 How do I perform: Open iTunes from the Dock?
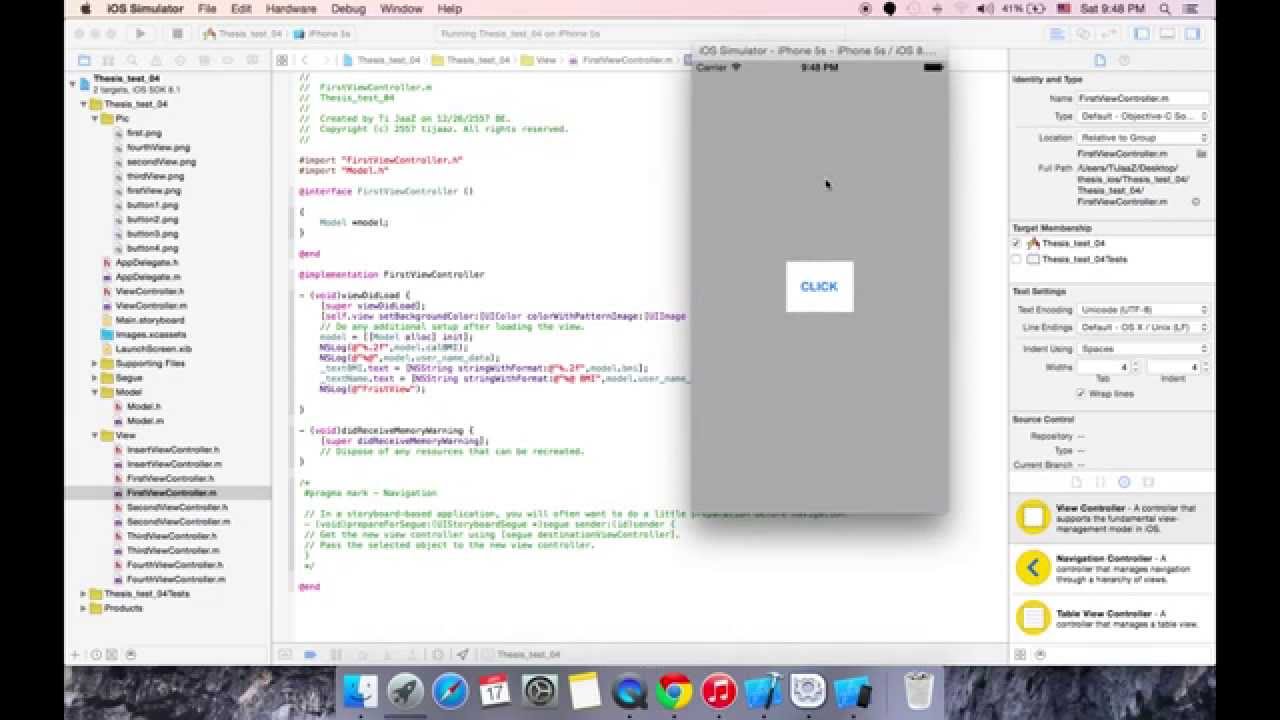tap(719, 691)
